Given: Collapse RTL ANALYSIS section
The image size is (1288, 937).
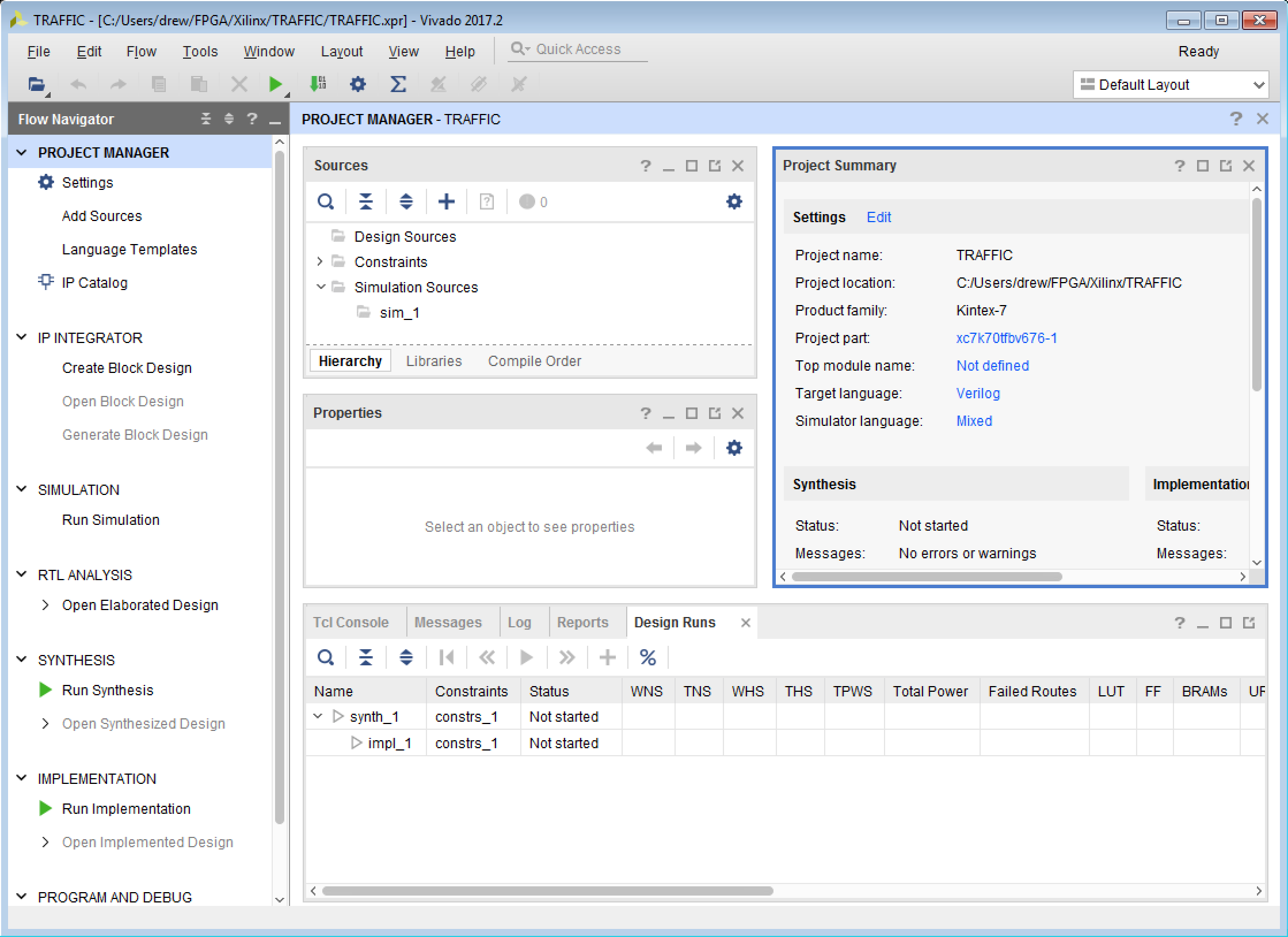Looking at the screenshot, I should coord(22,574).
